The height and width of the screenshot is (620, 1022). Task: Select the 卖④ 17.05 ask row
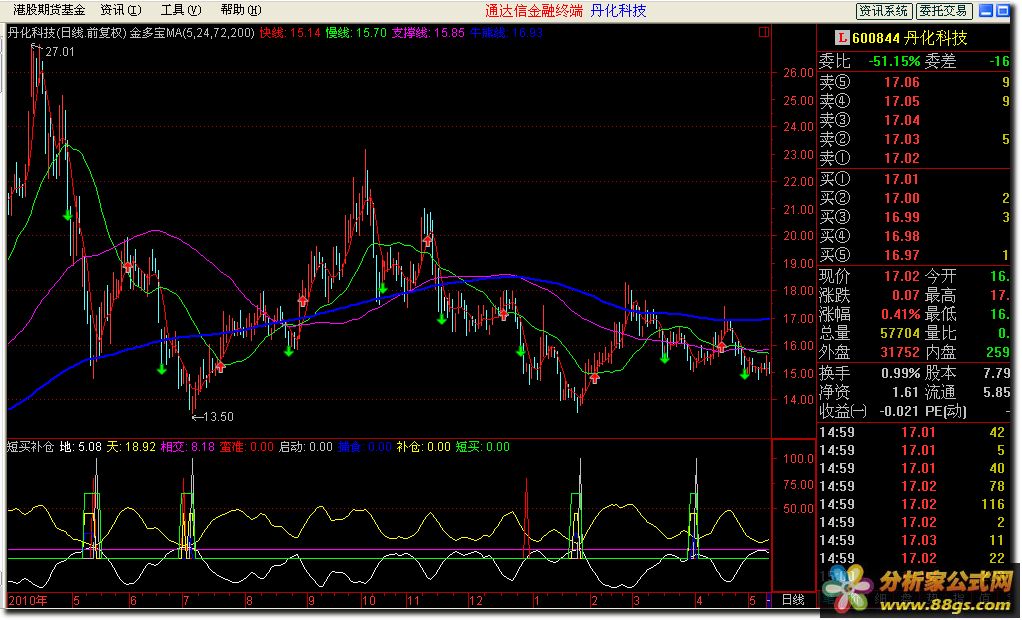click(x=914, y=101)
